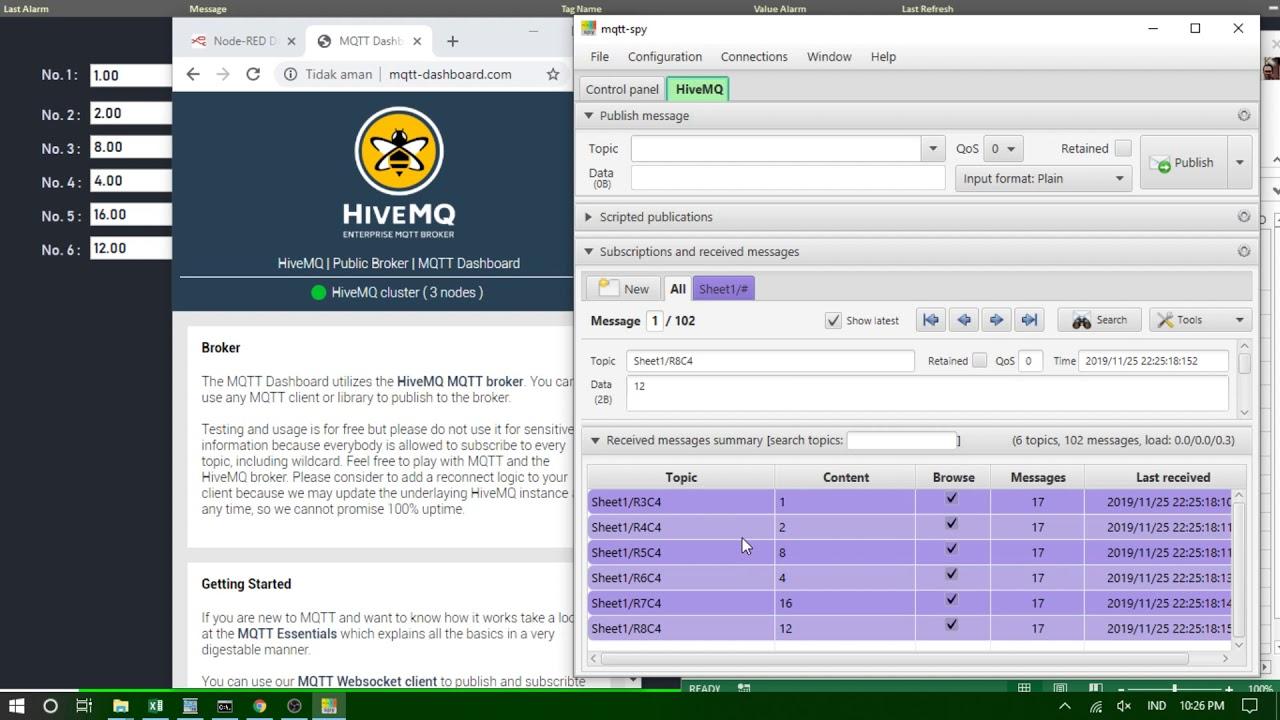Jump to the first message with arrow icon
Viewport: 1280px width, 720px height.
tap(930, 319)
